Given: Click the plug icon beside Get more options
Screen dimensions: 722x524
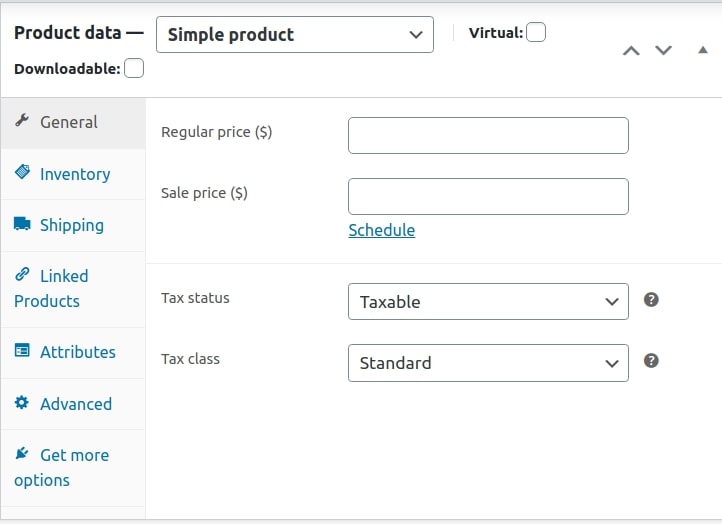Looking at the screenshot, I should coord(22,454).
